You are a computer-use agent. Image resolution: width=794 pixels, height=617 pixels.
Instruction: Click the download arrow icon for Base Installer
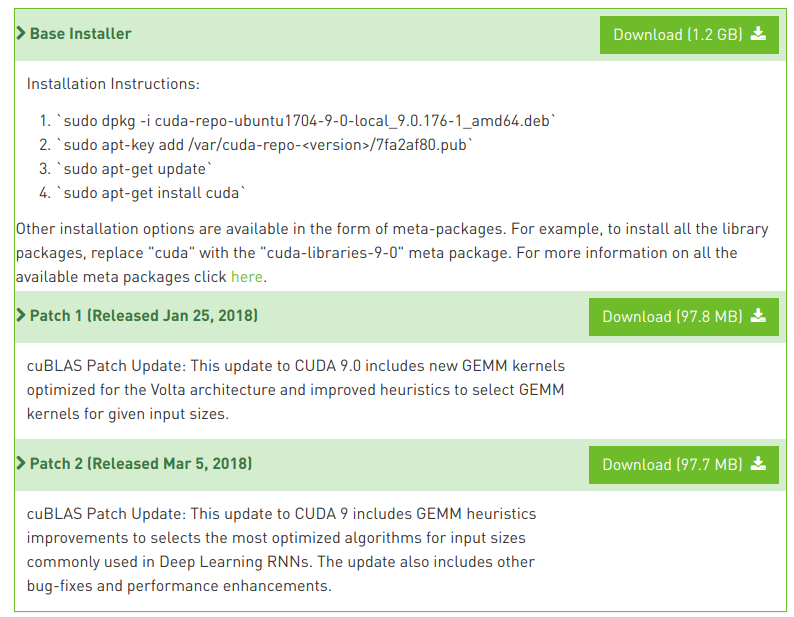758,34
